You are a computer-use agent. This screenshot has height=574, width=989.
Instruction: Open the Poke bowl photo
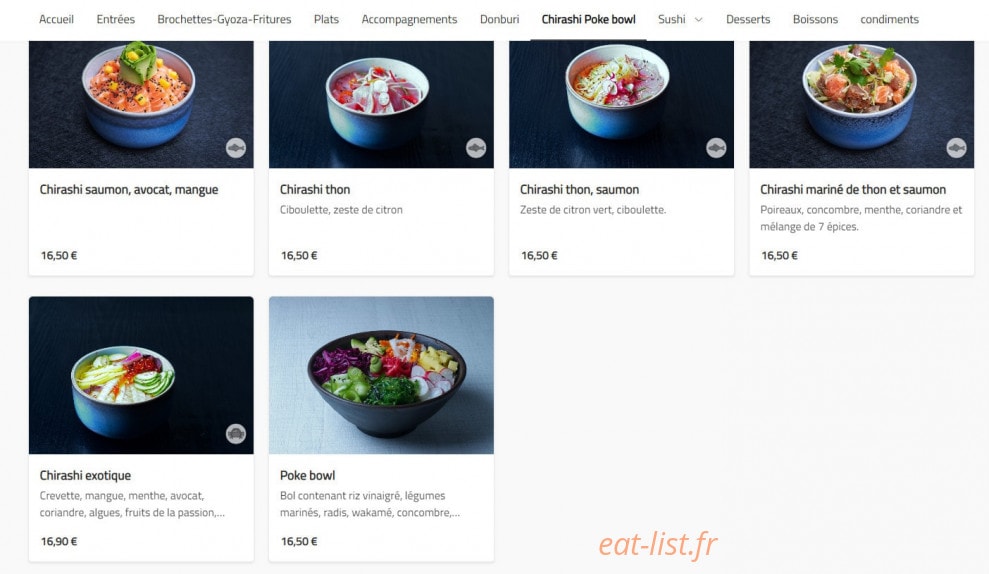coord(381,375)
